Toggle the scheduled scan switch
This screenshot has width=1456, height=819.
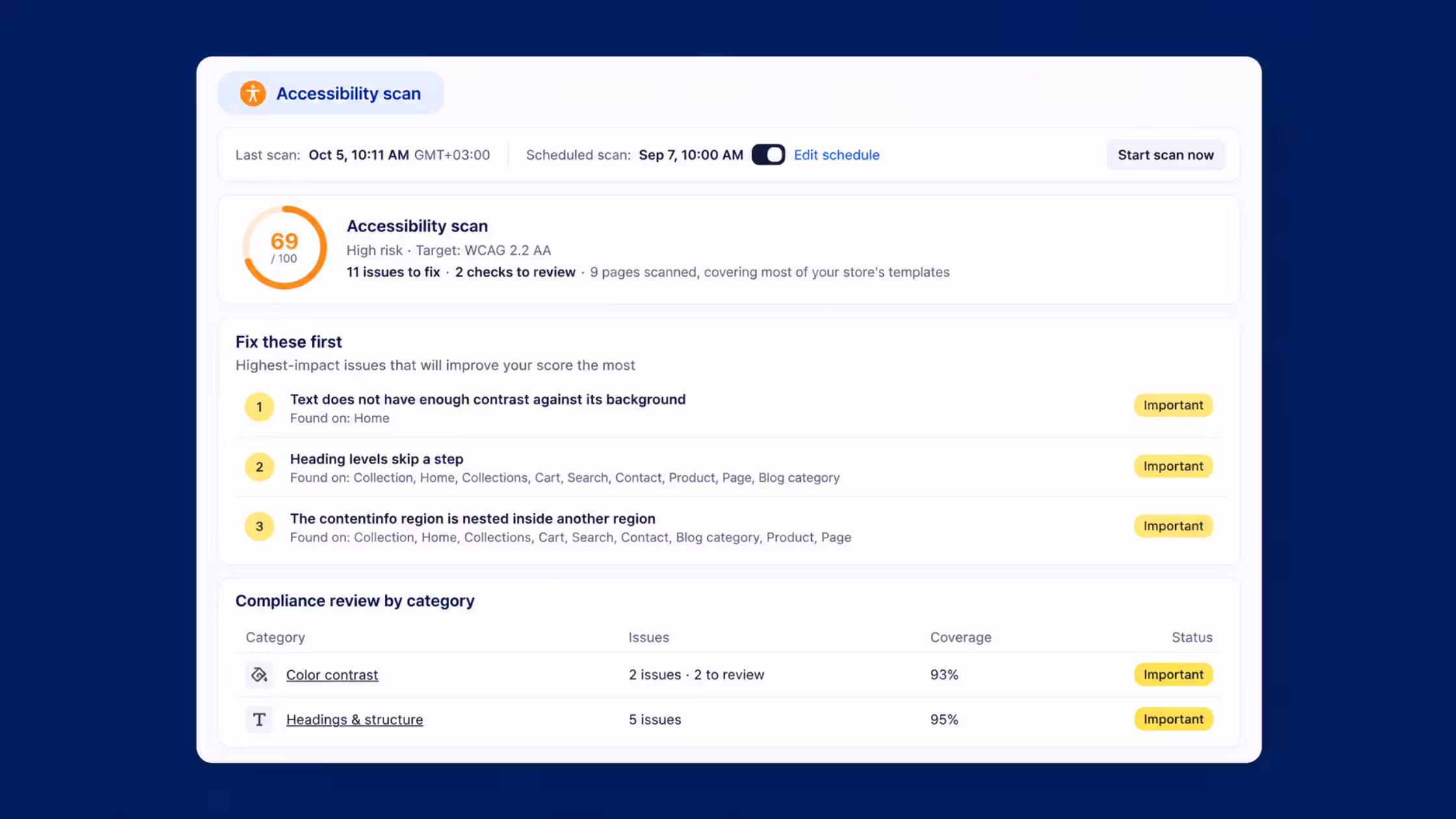tap(768, 155)
